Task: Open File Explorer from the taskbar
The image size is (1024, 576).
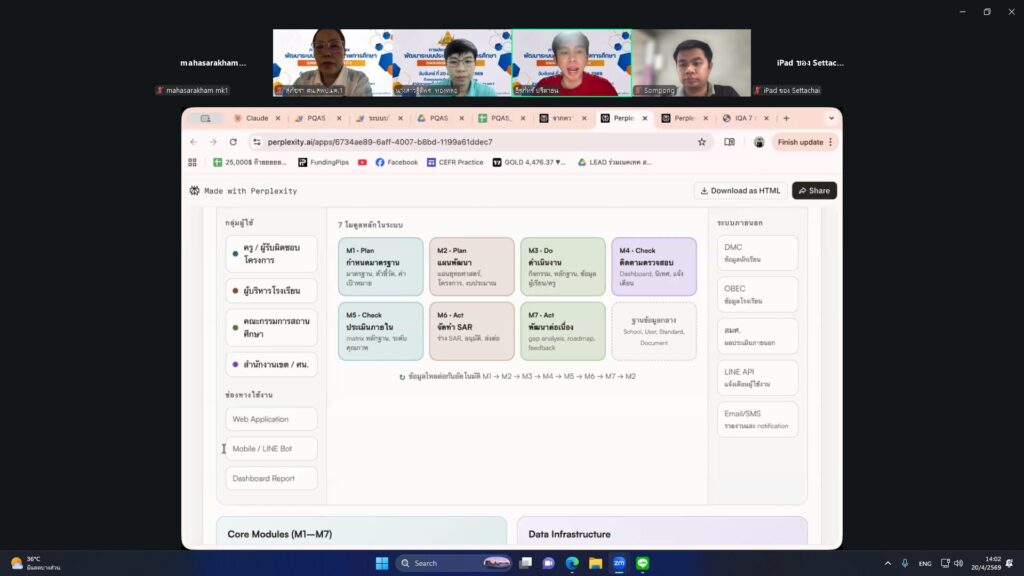Action: coord(595,563)
